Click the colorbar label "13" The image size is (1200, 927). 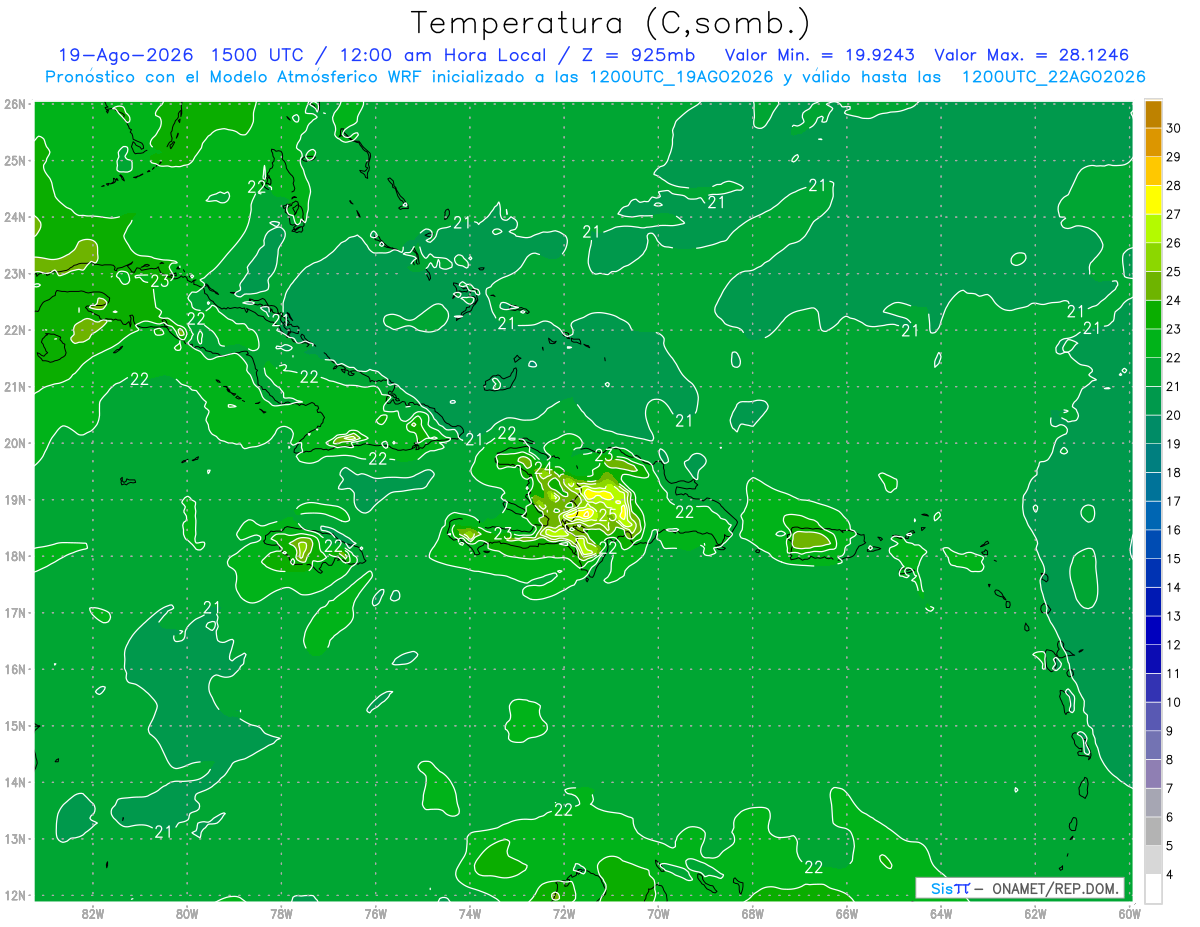coord(1173,616)
